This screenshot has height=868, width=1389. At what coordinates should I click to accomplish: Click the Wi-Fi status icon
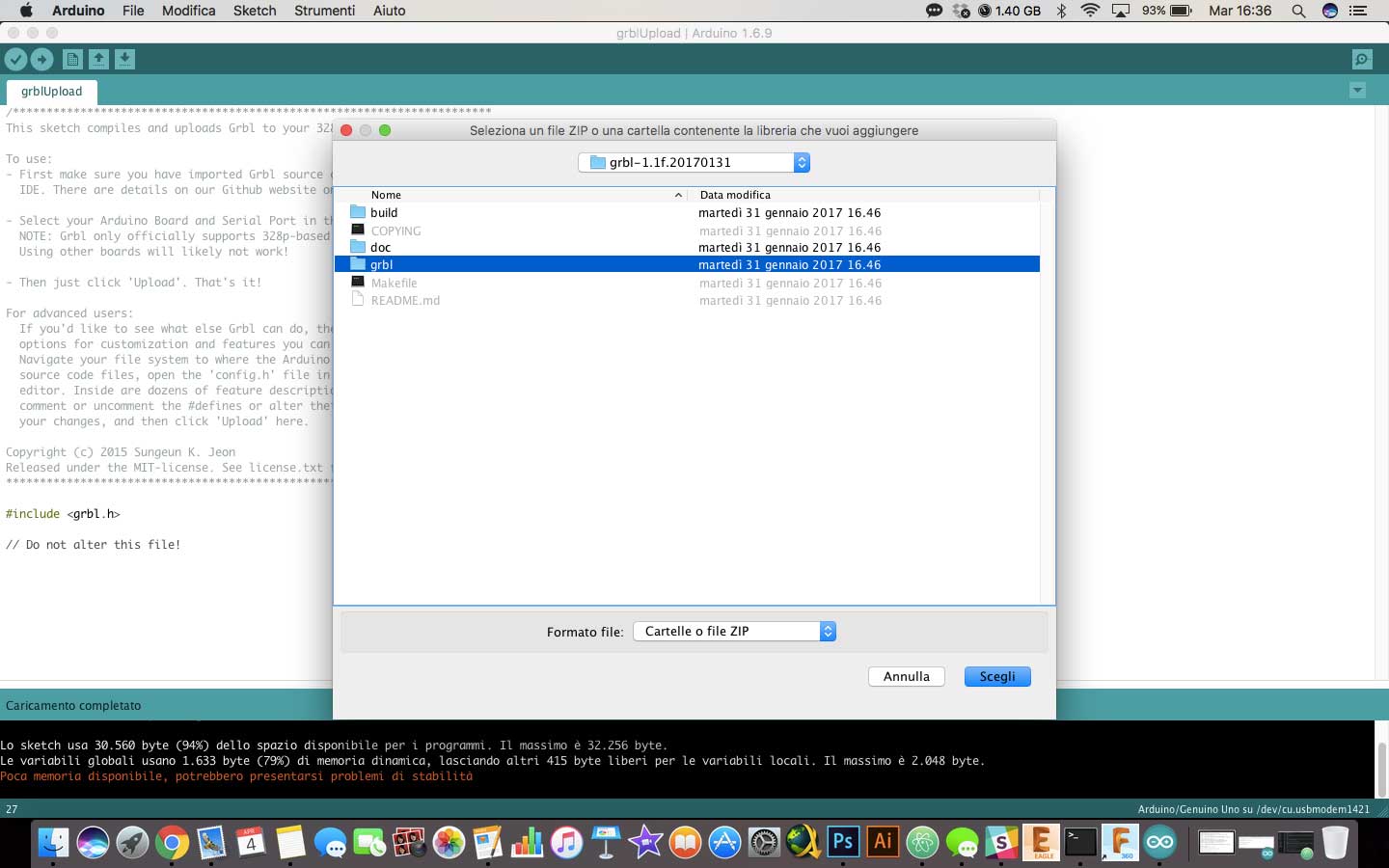point(1090,11)
